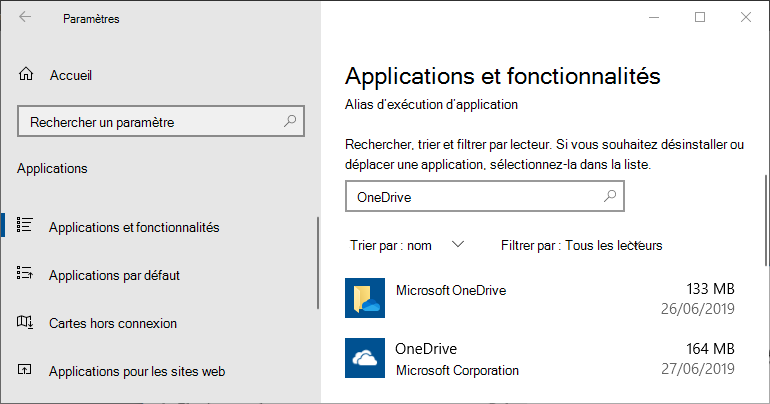This screenshot has height=404, width=770.
Task: Select the Microsoft OneDrive entry name
Action: coord(451,290)
